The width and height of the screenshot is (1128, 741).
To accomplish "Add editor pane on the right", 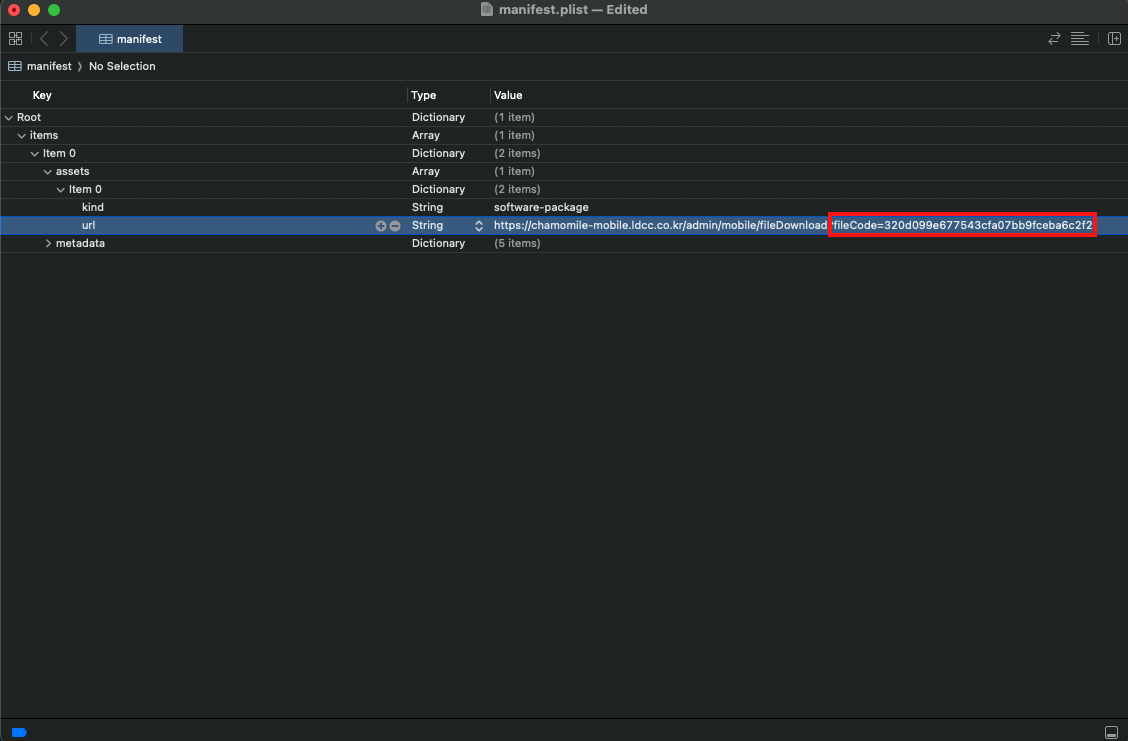I will click(1114, 39).
